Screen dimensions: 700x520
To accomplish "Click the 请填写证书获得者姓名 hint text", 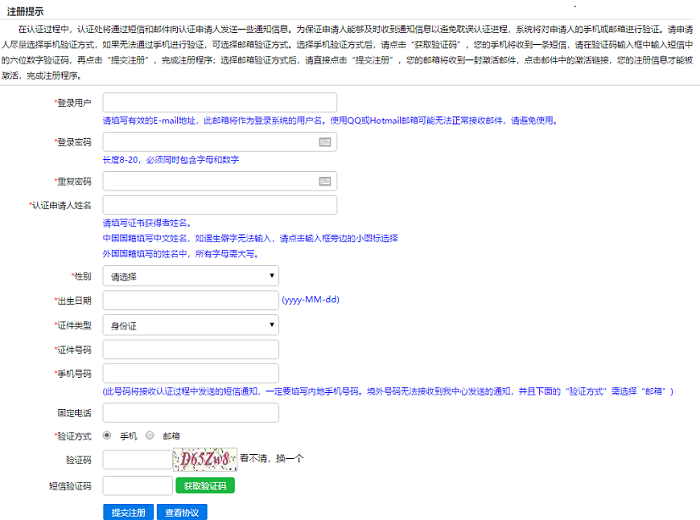I will point(147,223).
